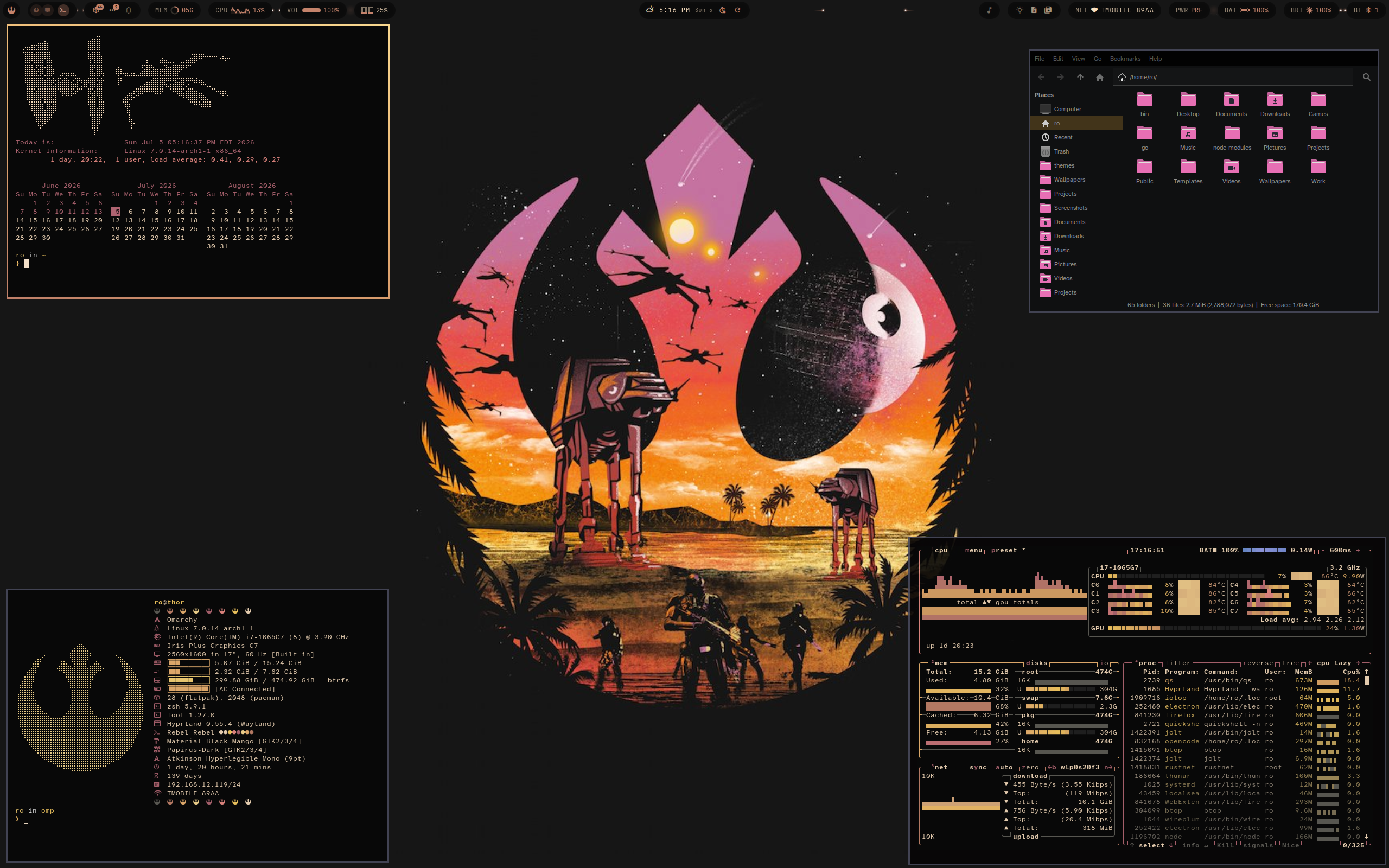Image resolution: width=1389 pixels, height=868 pixels.
Task: Click the /home/ro/ path field
Action: pos(1234,78)
